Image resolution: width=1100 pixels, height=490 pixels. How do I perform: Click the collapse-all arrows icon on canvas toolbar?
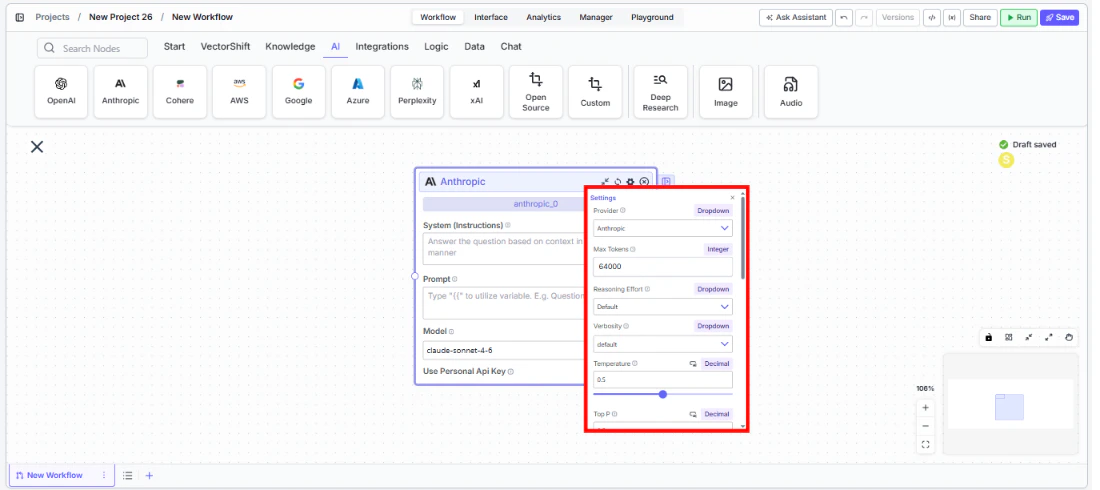(1028, 338)
